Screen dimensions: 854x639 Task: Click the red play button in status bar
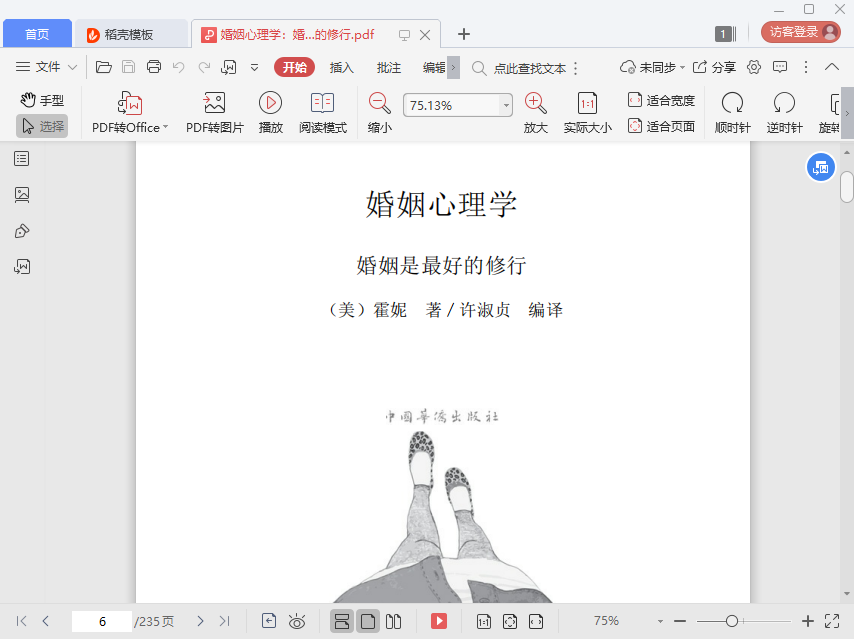[x=439, y=621]
